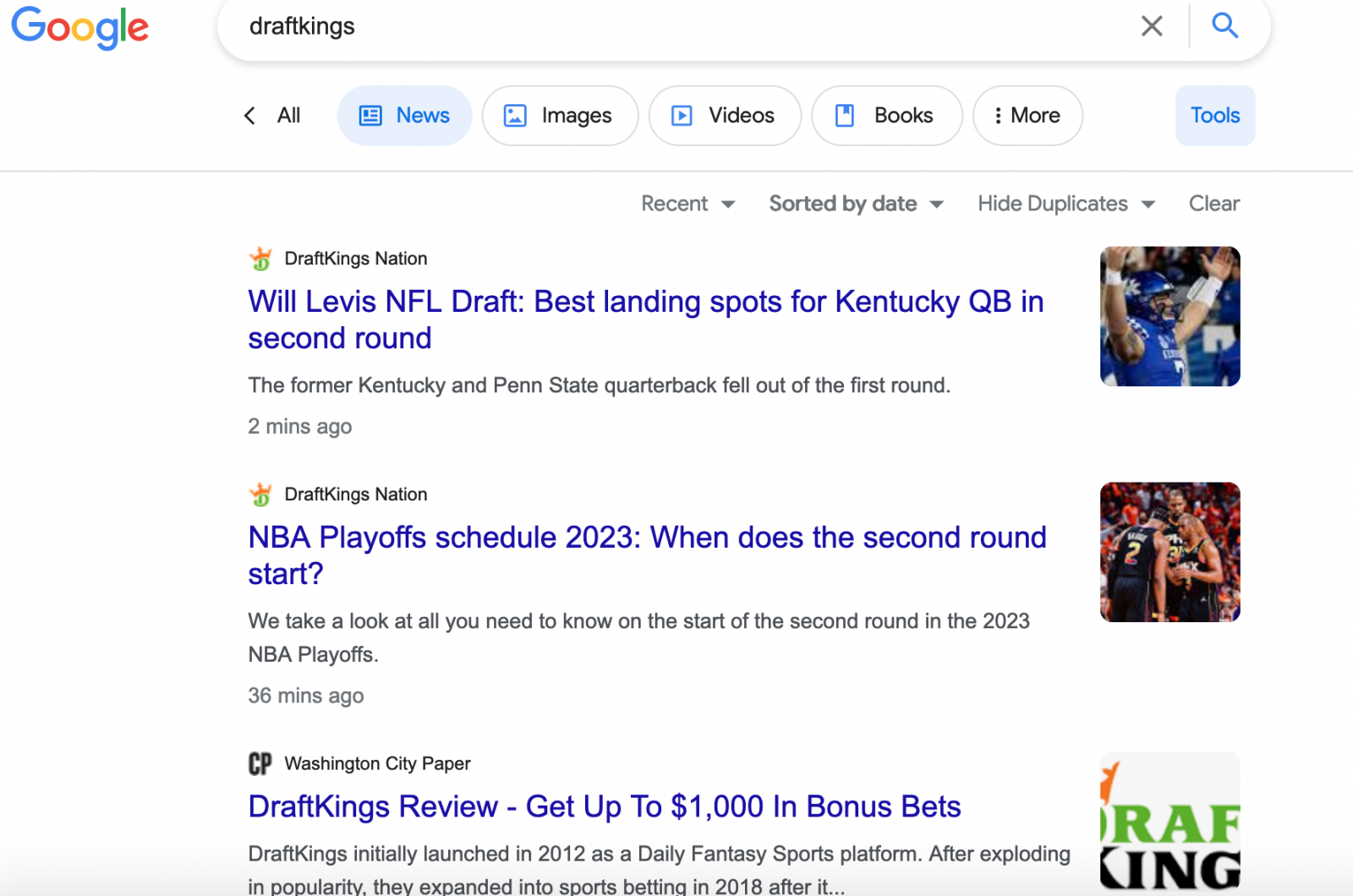The height and width of the screenshot is (896, 1353).
Task: Switch to the All results tab
Action: [x=288, y=116]
